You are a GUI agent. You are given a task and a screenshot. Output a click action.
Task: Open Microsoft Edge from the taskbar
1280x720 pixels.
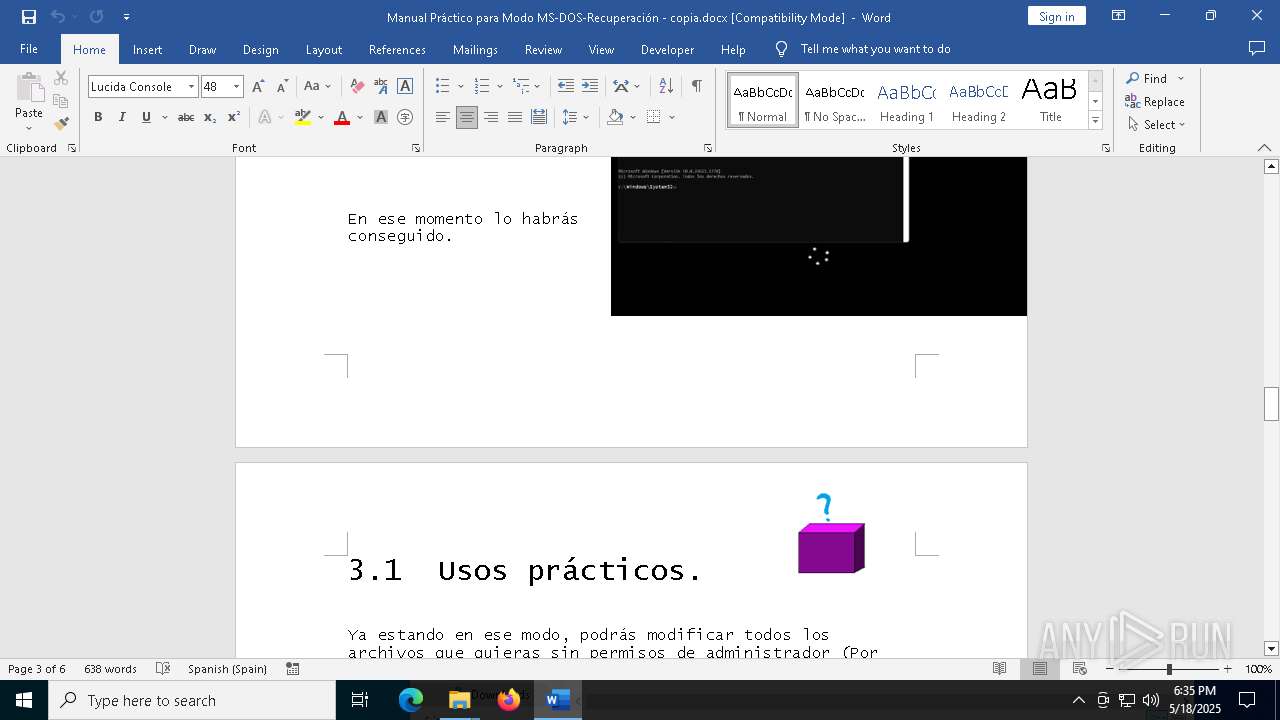point(411,700)
